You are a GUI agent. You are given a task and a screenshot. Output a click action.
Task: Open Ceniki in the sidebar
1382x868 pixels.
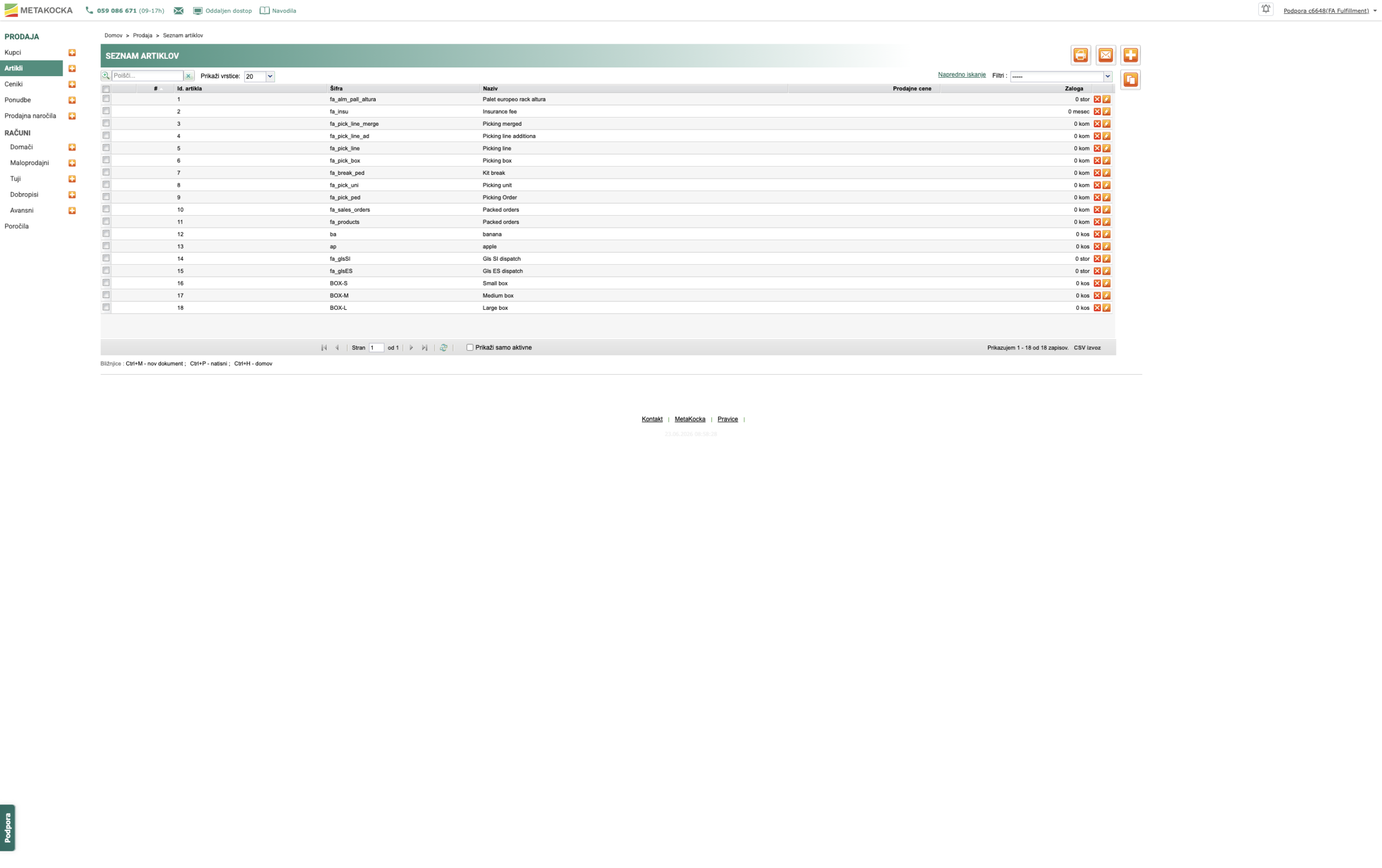click(14, 84)
